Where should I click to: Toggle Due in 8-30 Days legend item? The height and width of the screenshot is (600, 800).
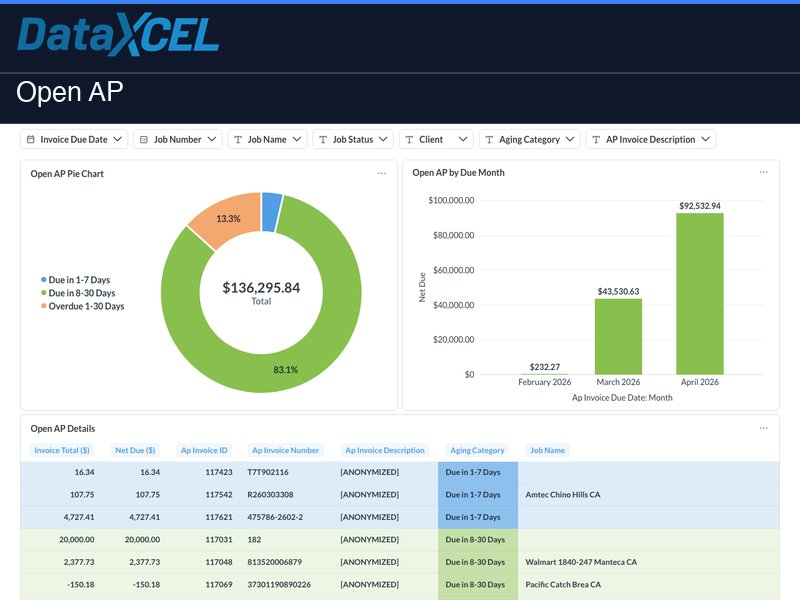80,293
